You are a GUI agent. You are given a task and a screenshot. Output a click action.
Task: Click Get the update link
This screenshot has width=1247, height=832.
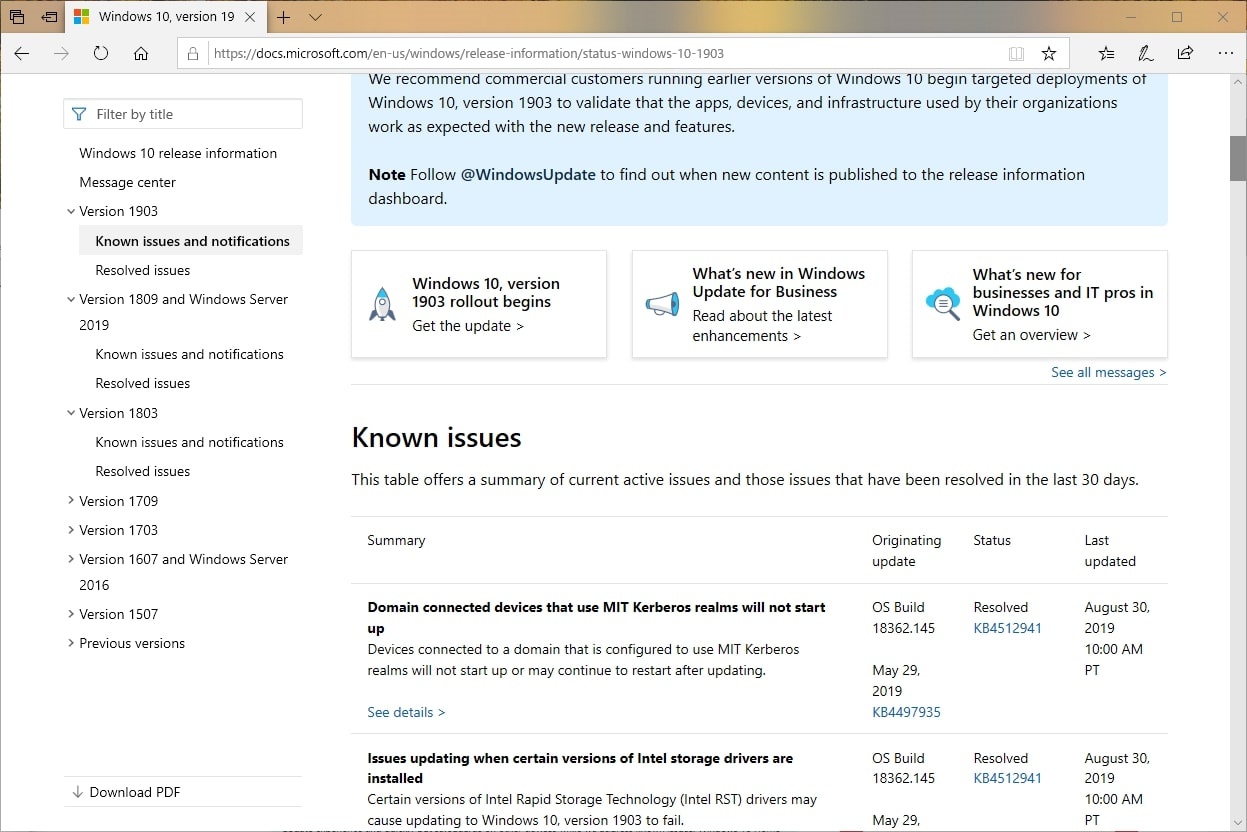click(468, 326)
